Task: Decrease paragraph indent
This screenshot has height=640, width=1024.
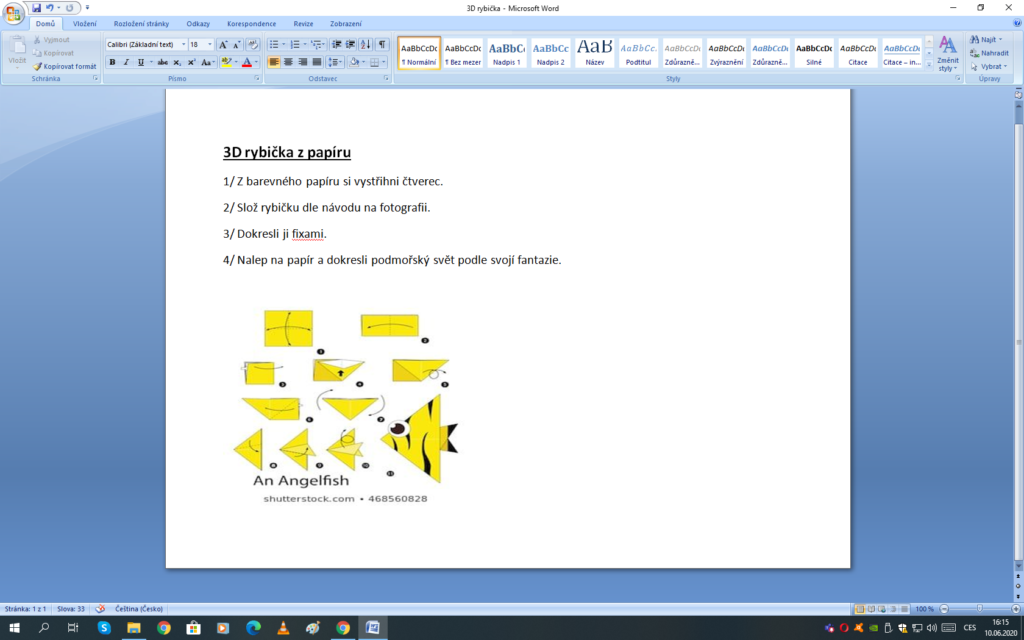Action: pyautogui.click(x=337, y=44)
